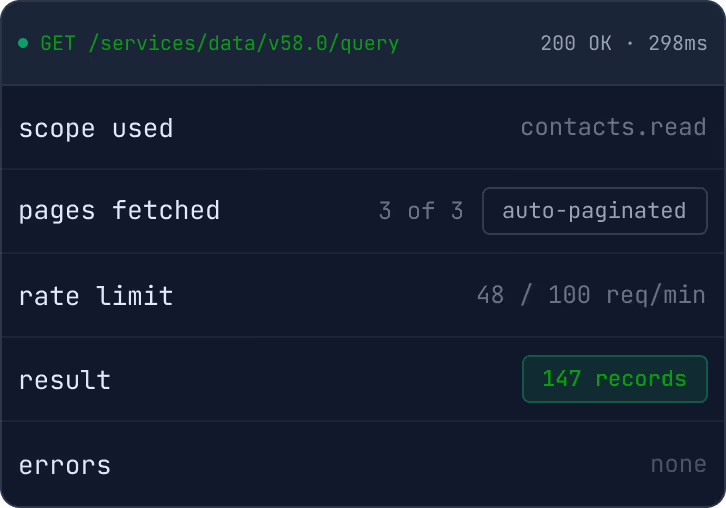
Task: Open the /services/data/v58.0/query endpoint path
Action: click(244, 44)
